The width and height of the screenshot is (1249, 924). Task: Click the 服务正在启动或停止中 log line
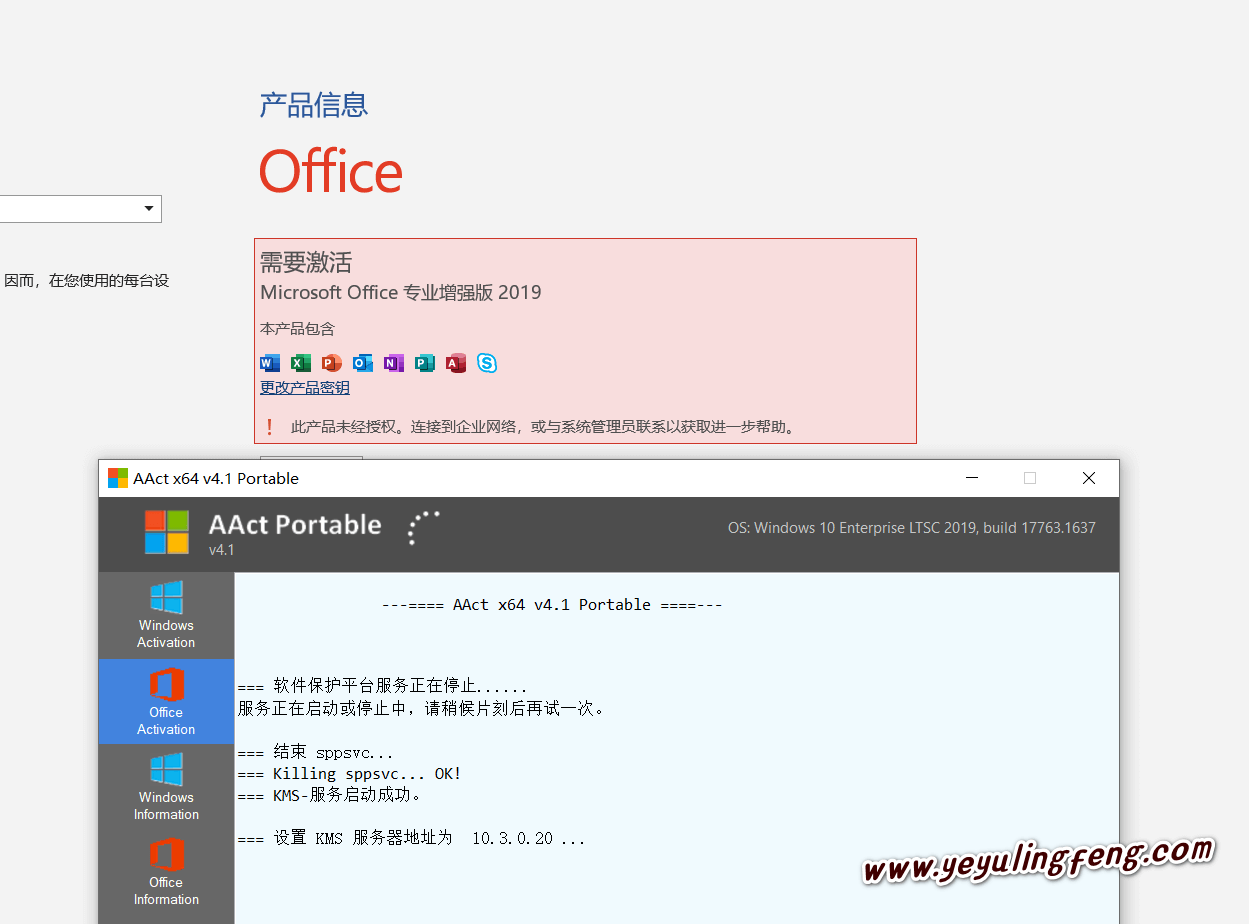[x=421, y=709]
